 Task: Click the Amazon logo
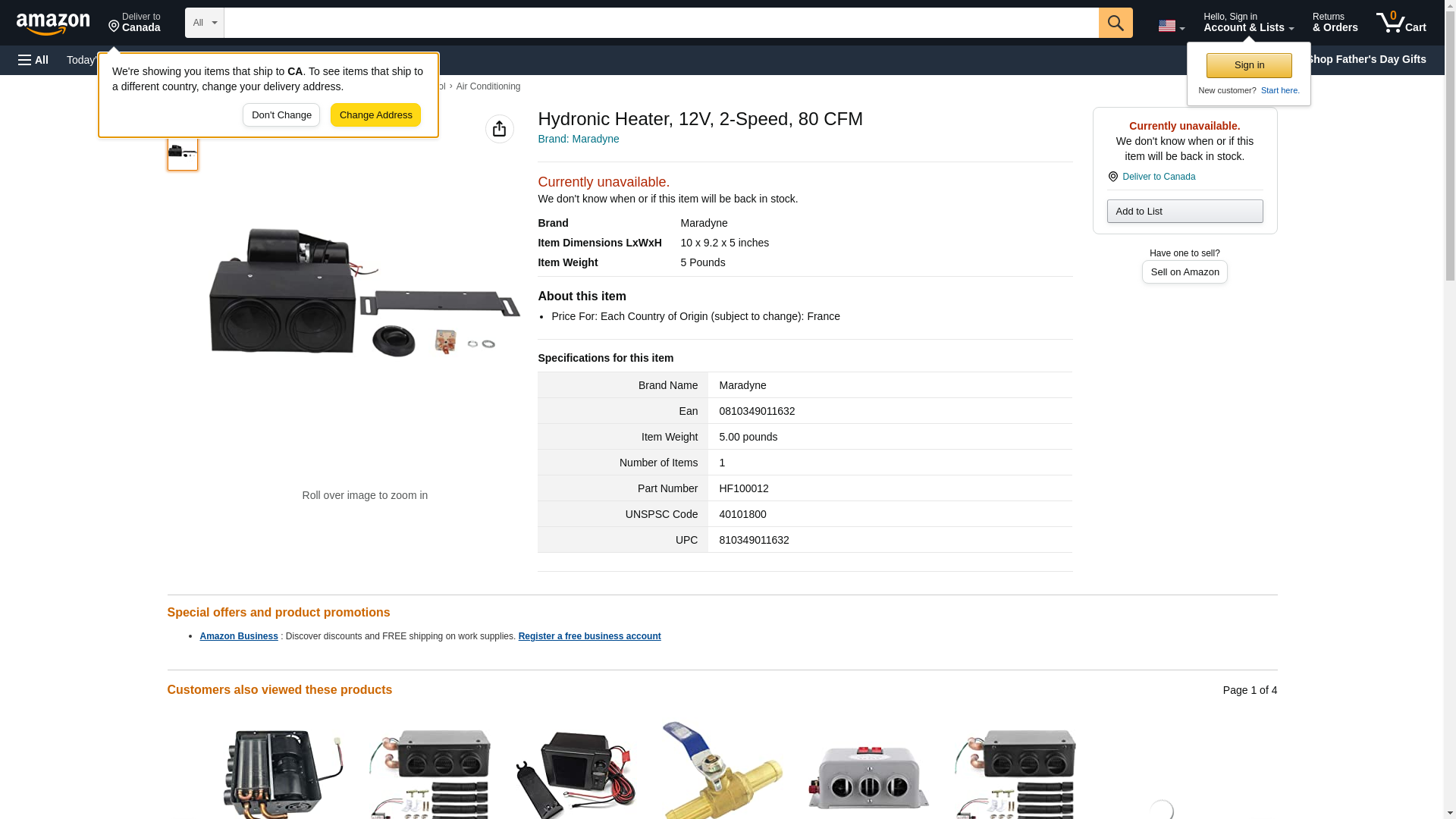[x=53, y=24]
